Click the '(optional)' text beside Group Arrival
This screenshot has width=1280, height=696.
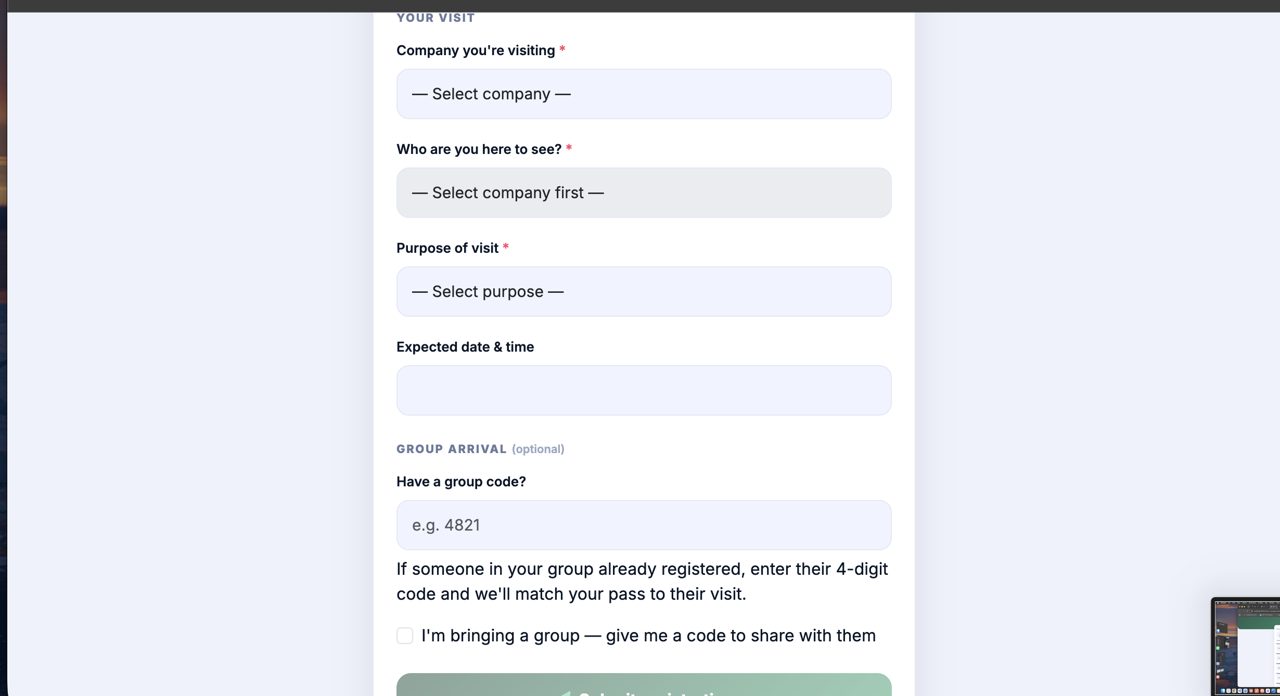coord(538,449)
